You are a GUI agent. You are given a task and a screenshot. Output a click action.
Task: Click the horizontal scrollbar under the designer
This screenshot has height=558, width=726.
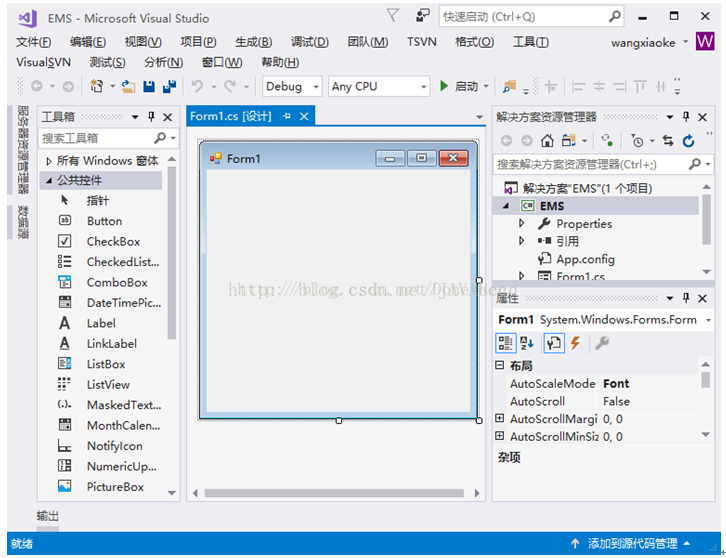point(334,493)
